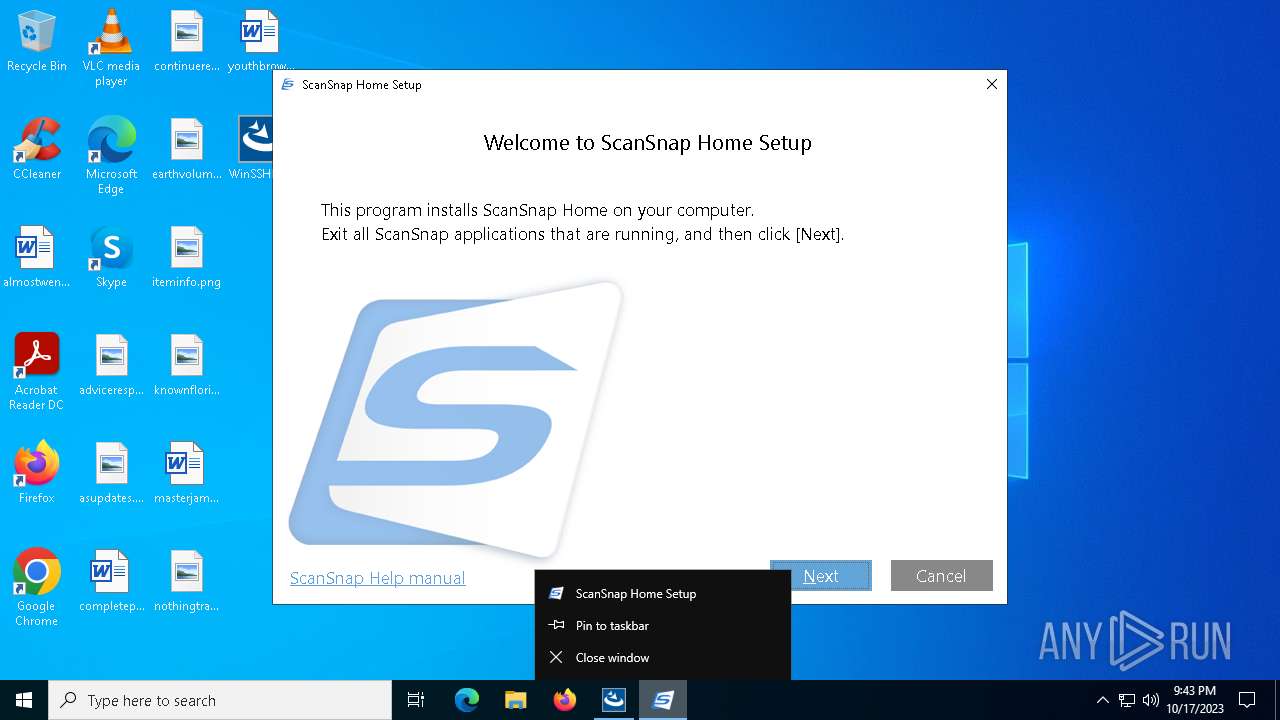
Task: Select the adviceresp... image file
Action: point(111,365)
